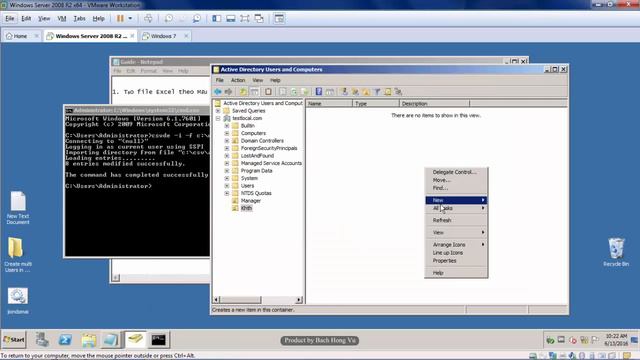This screenshot has width=640, height=360.
Task: Open the All Tasks submenu
Action: [456, 208]
